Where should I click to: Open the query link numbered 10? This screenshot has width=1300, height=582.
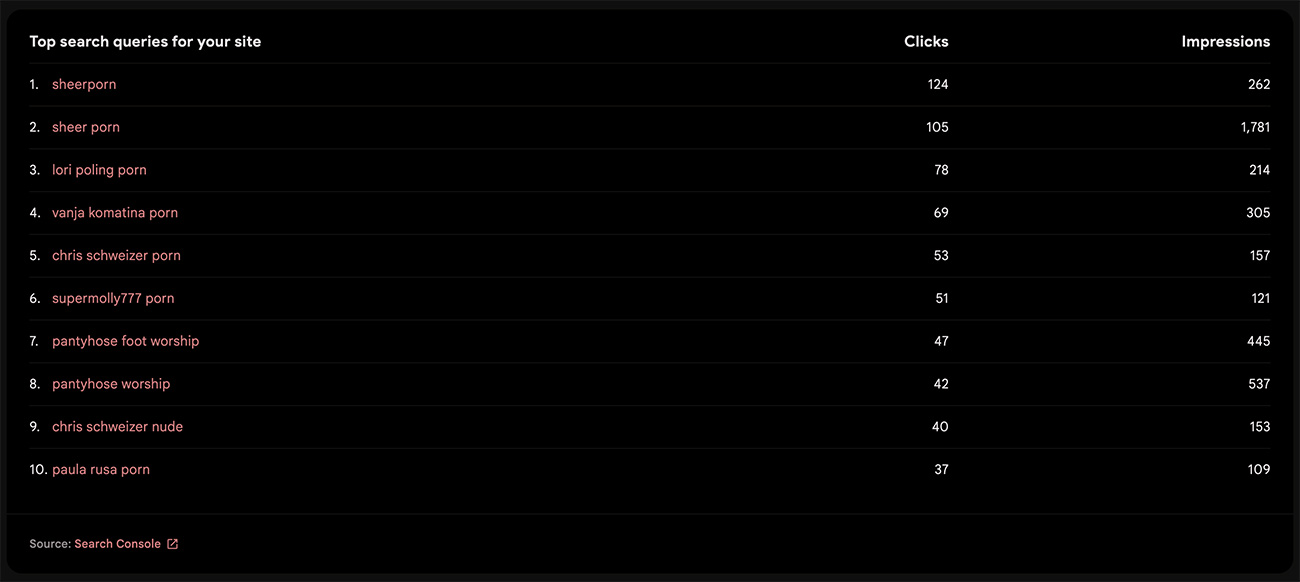click(x=101, y=470)
